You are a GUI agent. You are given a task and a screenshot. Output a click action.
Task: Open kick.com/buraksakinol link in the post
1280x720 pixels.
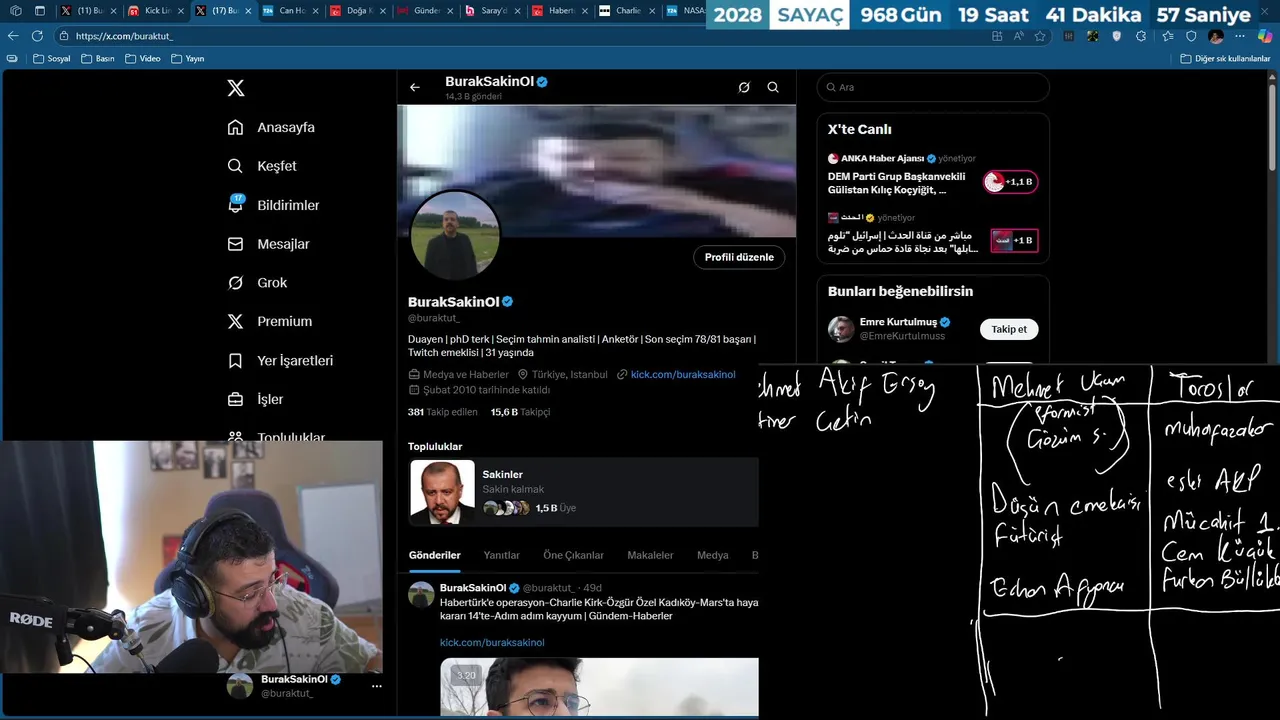click(492, 643)
